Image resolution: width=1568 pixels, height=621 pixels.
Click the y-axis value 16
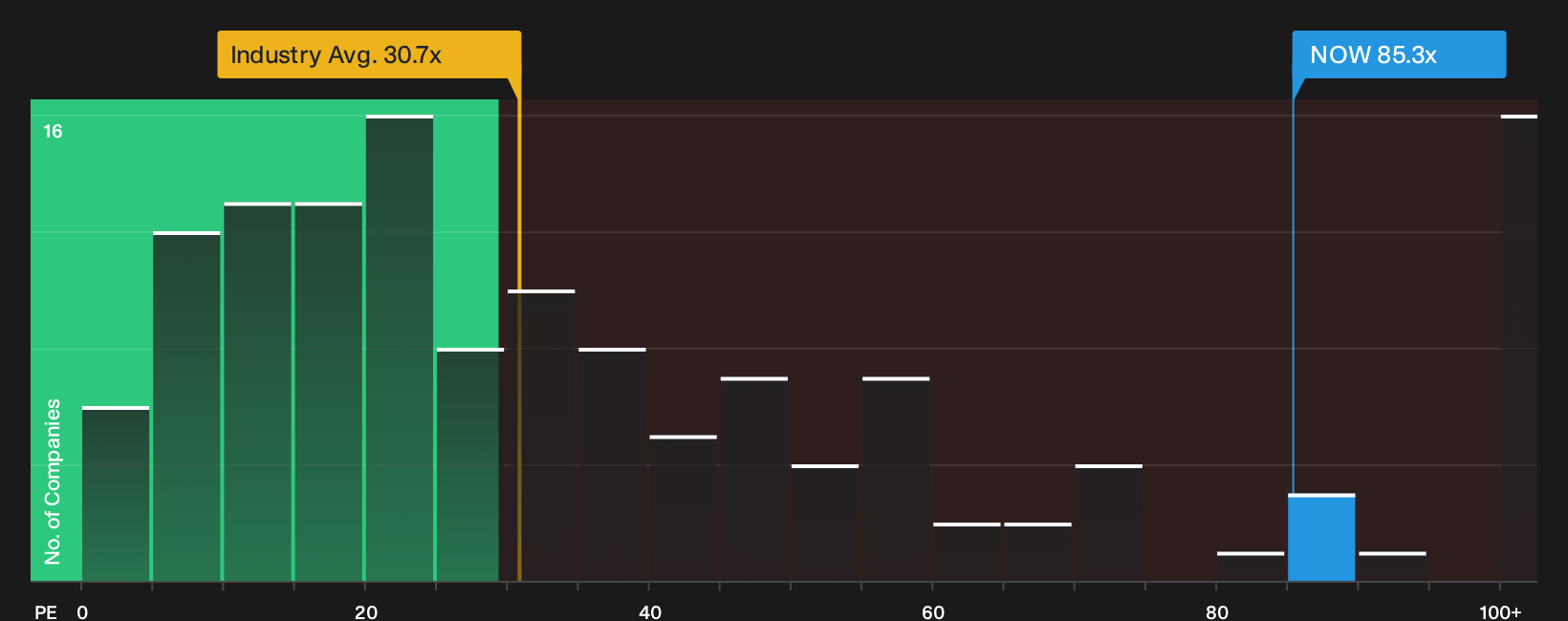53,132
